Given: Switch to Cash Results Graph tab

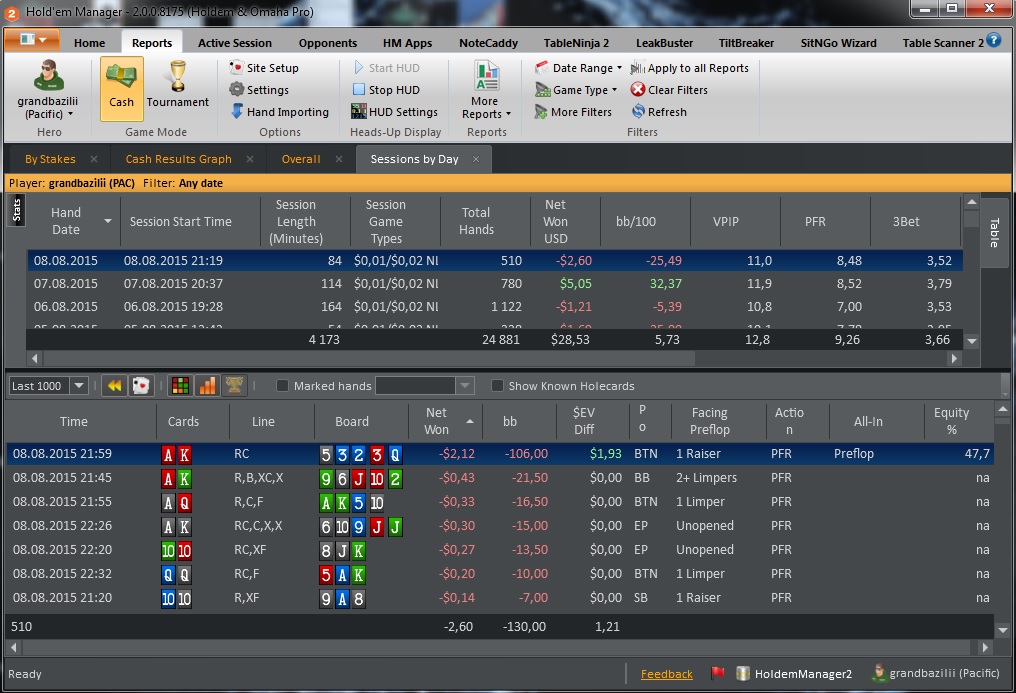Looking at the screenshot, I should coord(178,159).
